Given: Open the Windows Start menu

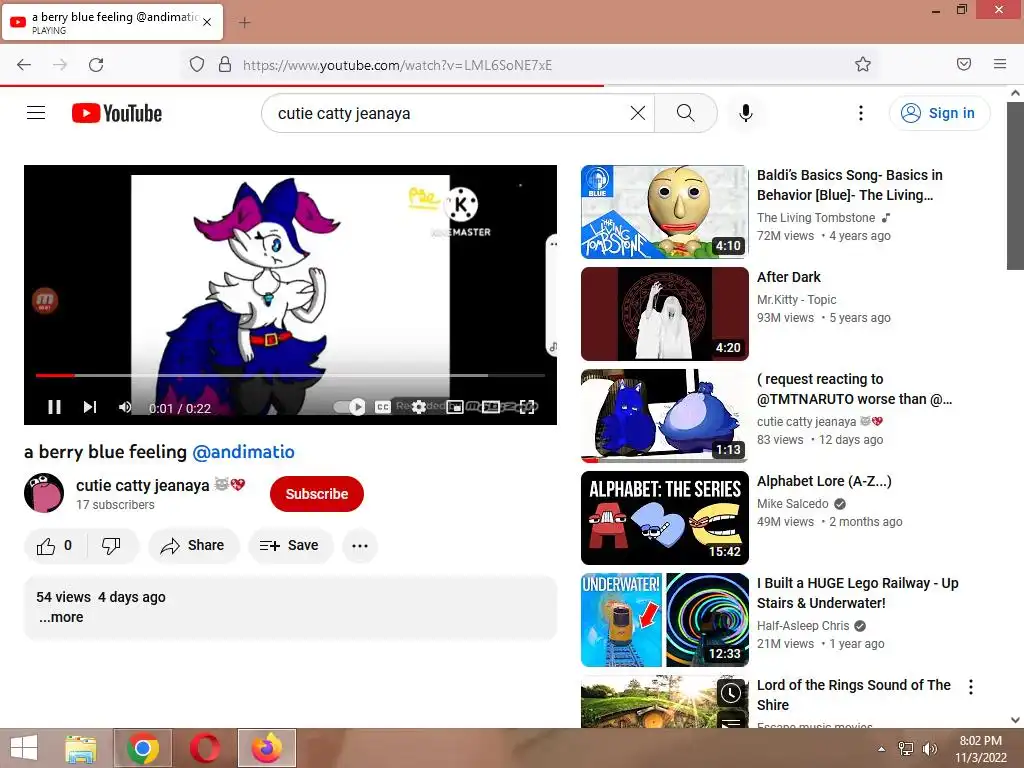Looking at the screenshot, I should point(24,748).
